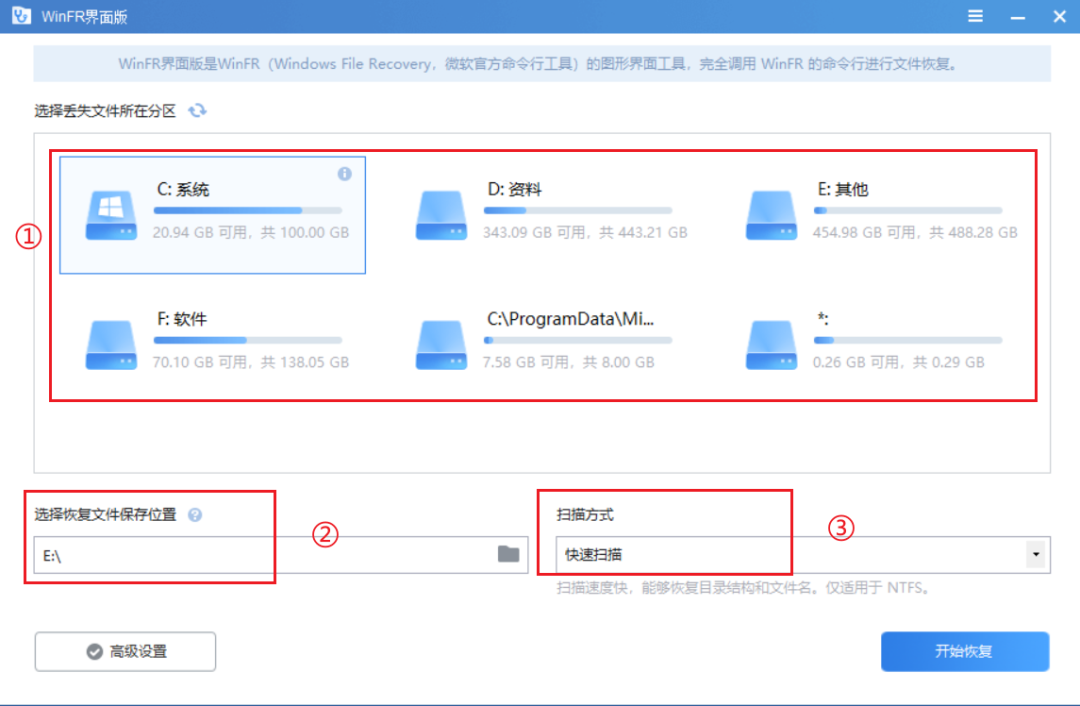Click text 454.98 GB 可用, 共 488.28 GB
The height and width of the screenshot is (706, 1080).
point(915,232)
